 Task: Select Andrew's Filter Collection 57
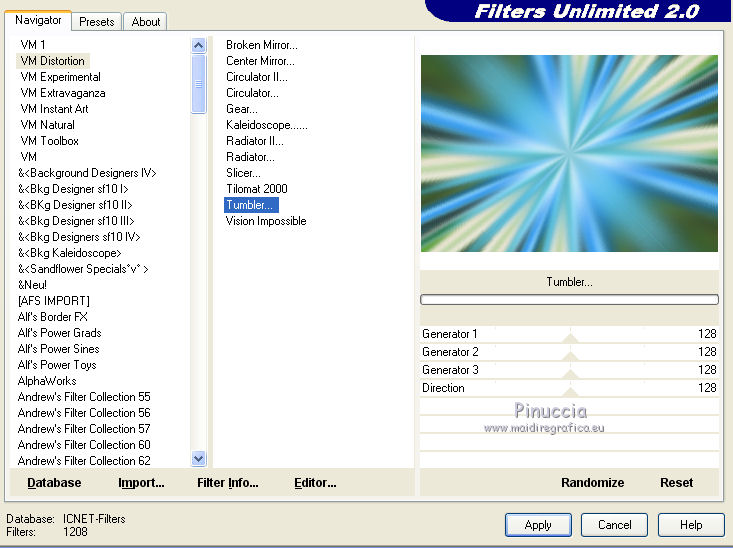[84, 429]
